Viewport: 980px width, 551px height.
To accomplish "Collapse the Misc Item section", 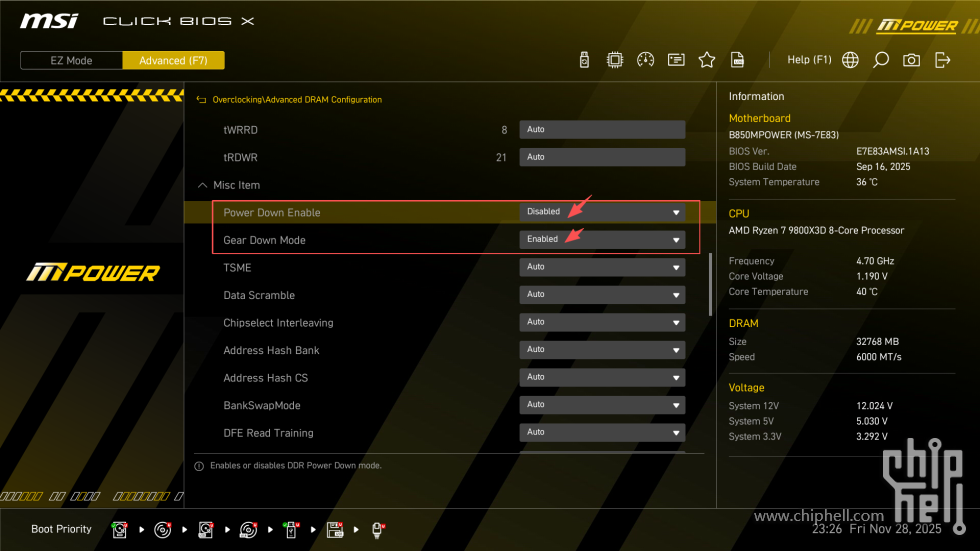I will click(203, 185).
